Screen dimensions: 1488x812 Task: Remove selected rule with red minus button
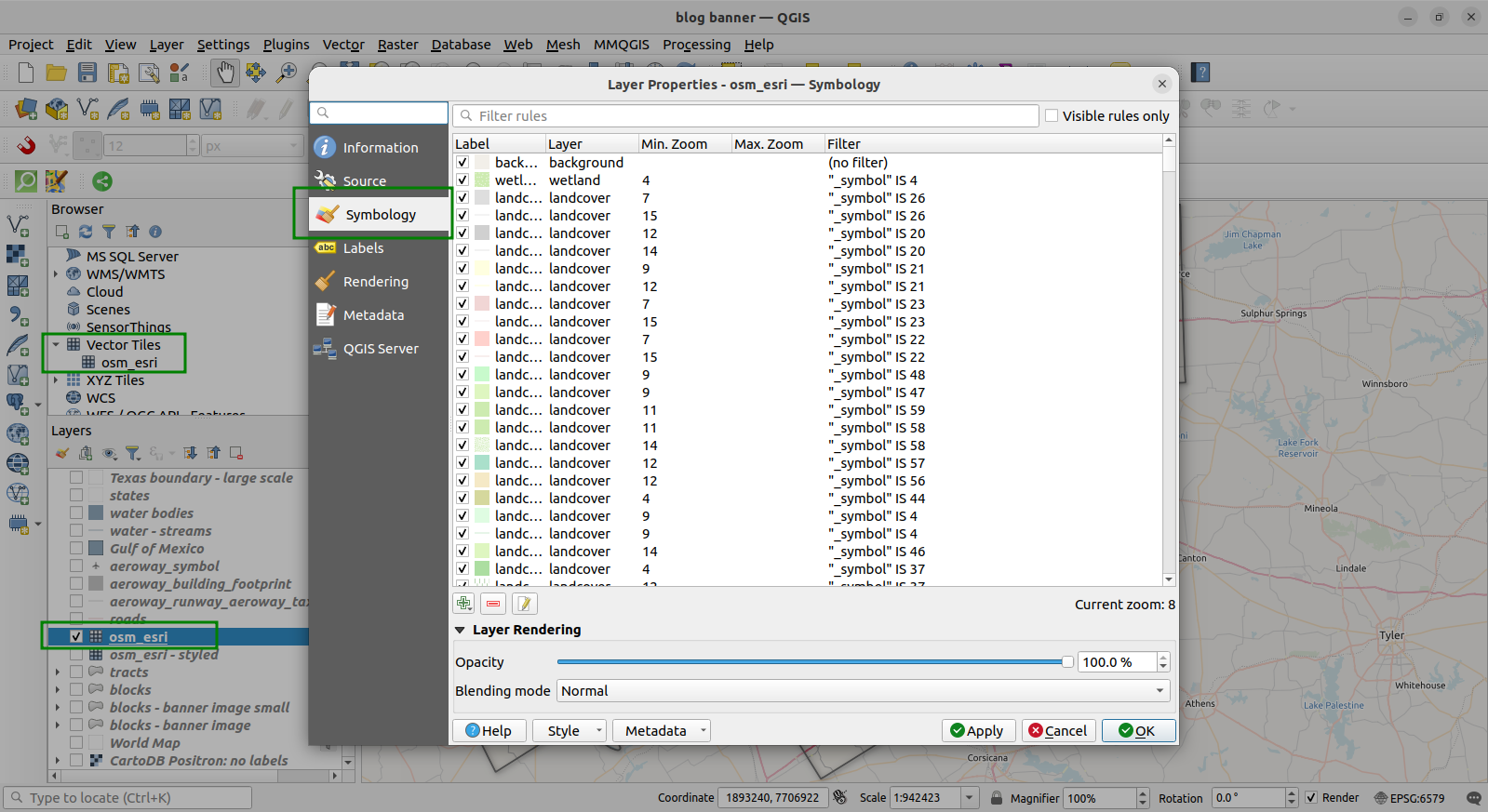(493, 604)
